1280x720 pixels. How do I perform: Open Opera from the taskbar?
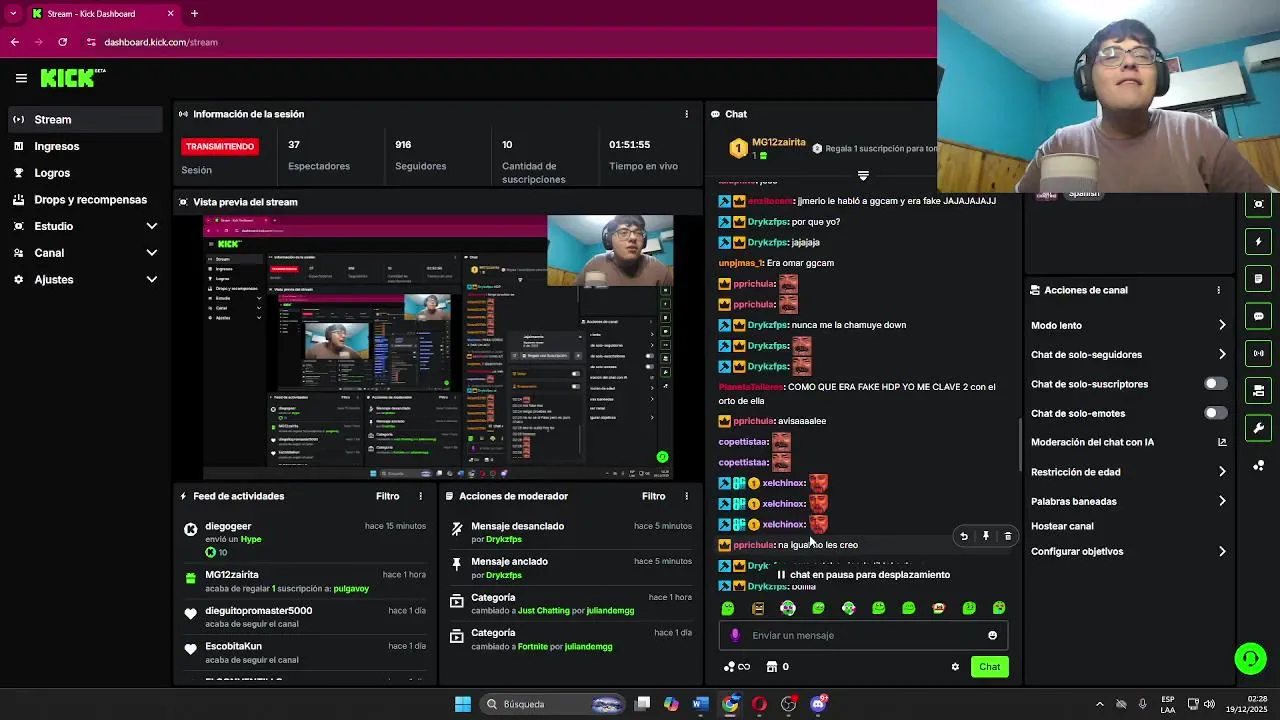coord(759,704)
